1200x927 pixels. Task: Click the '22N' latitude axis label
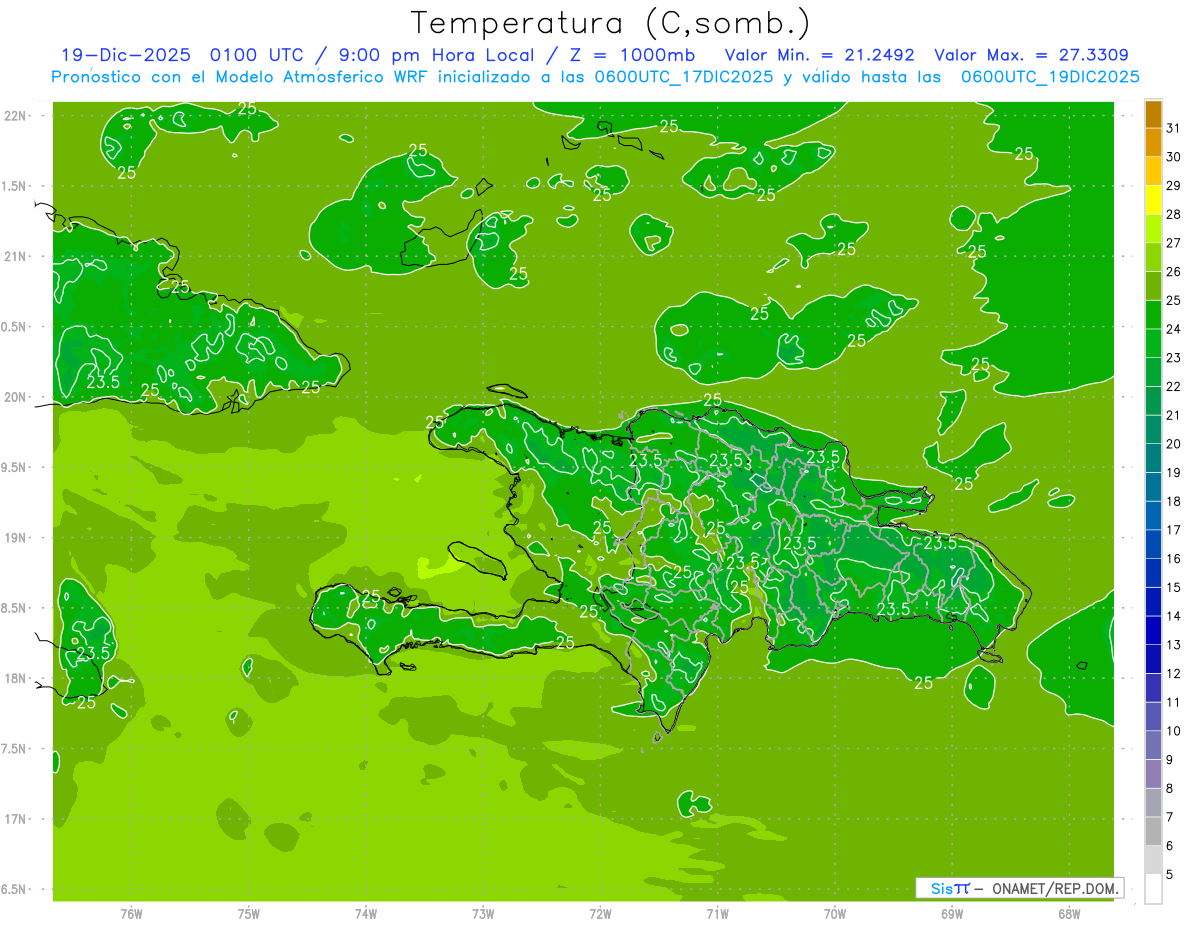point(16,116)
